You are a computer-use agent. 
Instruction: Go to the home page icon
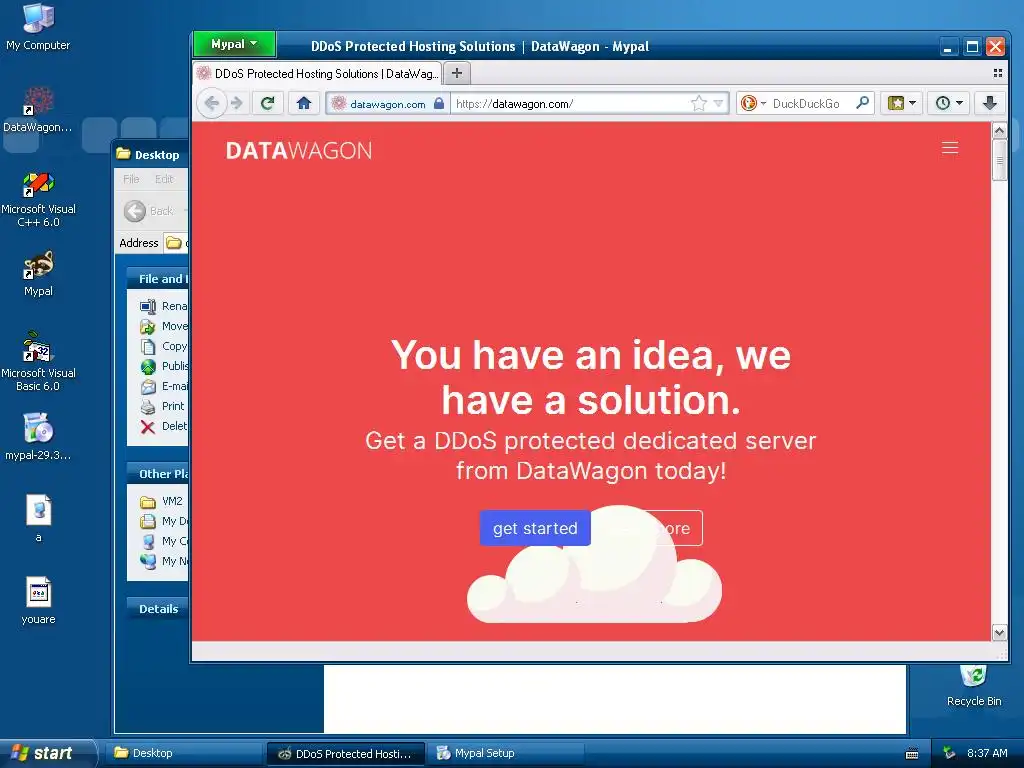coord(304,103)
